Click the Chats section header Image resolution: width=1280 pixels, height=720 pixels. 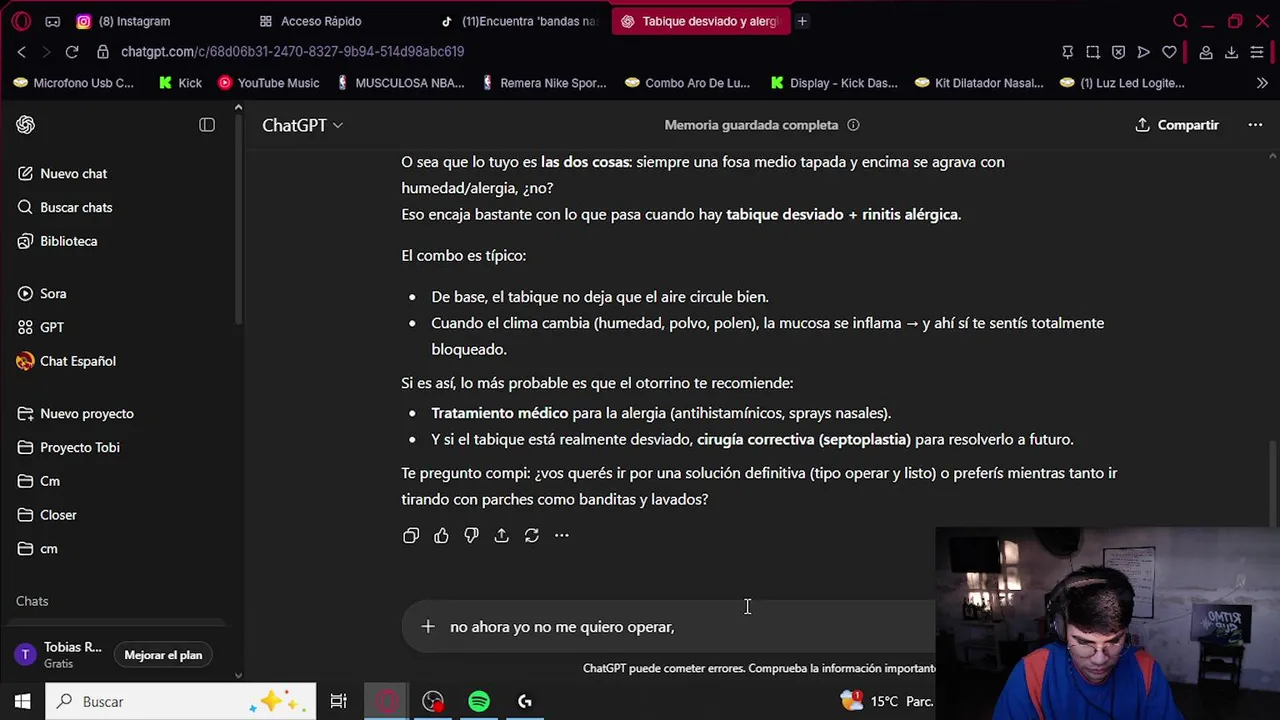32,601
